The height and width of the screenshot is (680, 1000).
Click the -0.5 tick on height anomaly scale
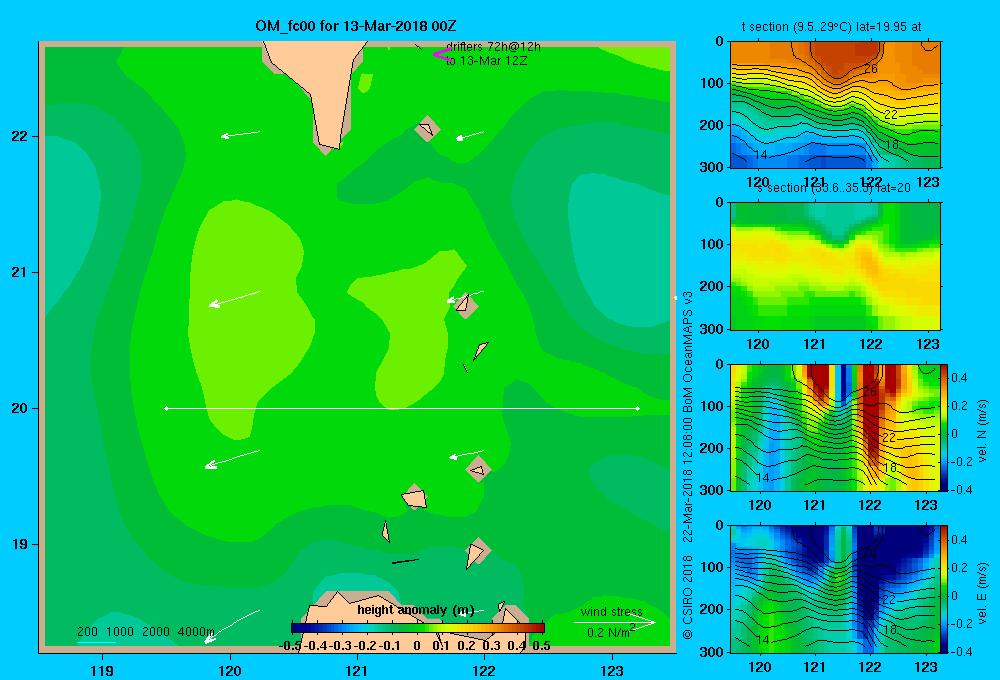290,646
